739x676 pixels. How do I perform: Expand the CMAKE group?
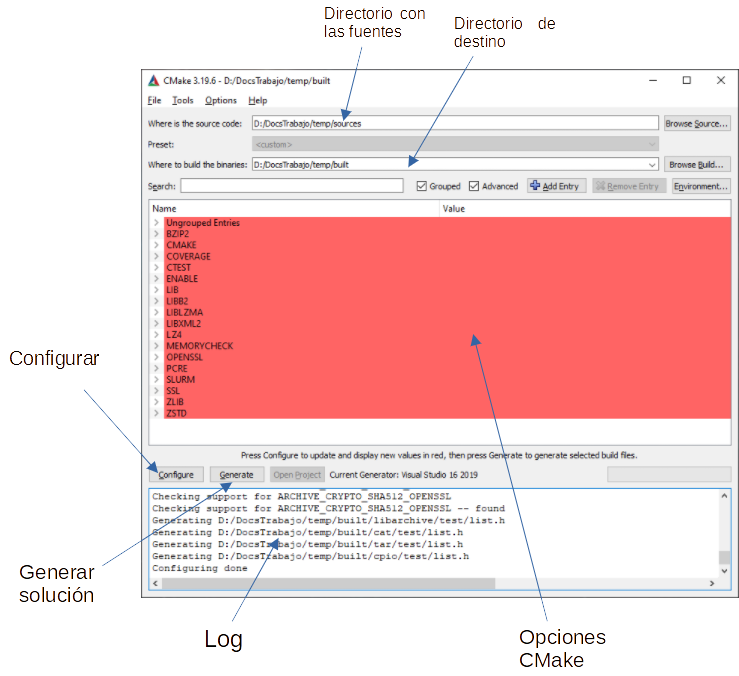[x=156, y=245]
